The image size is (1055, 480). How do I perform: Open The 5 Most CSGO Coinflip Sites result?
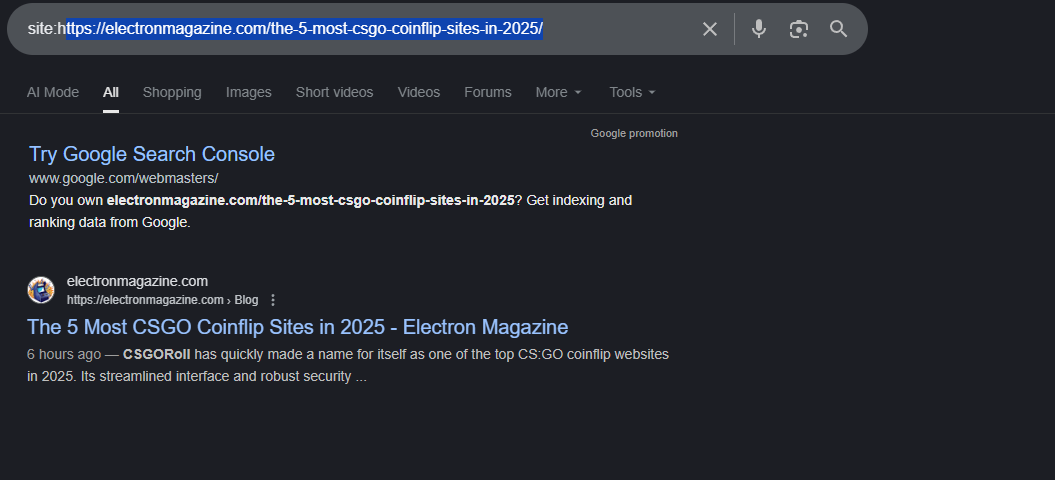click(298, 327)
